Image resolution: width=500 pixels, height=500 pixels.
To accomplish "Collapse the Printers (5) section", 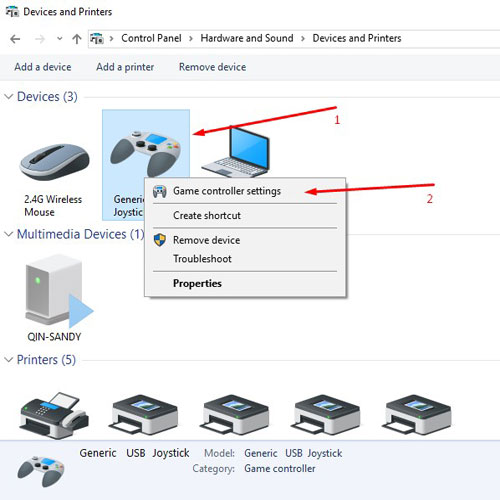I will coord(9,360).
